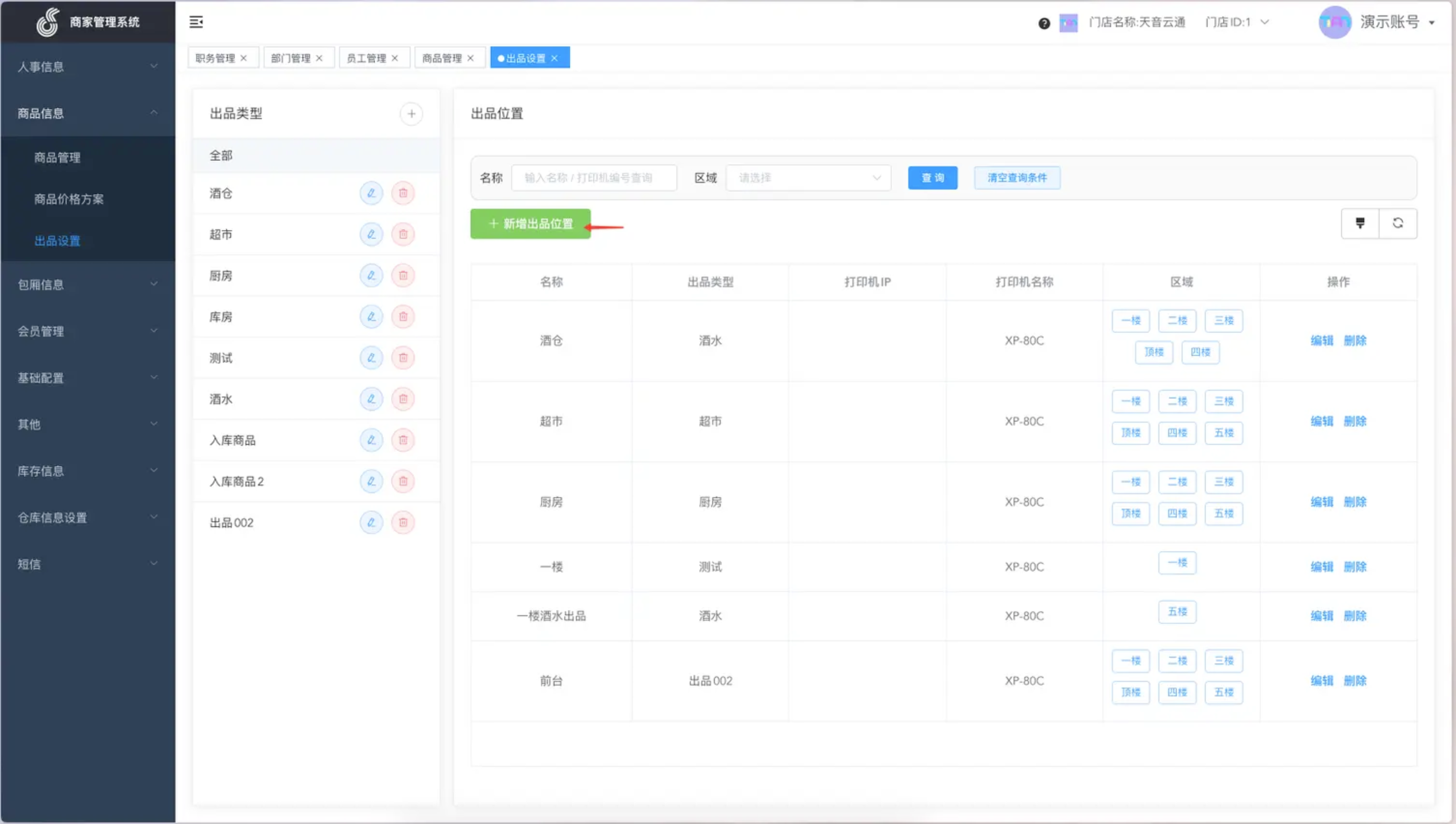Click the sidebar collapse hamburger icon

pos(196,22)
